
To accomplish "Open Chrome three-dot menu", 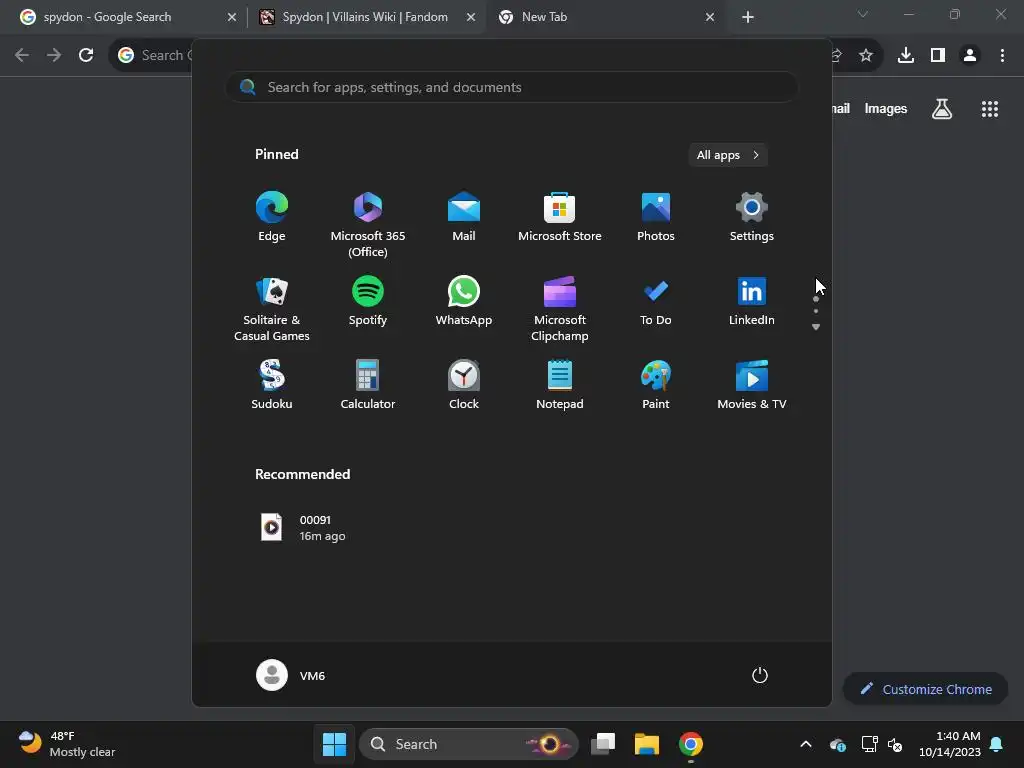I will (x=1002, y=56).
